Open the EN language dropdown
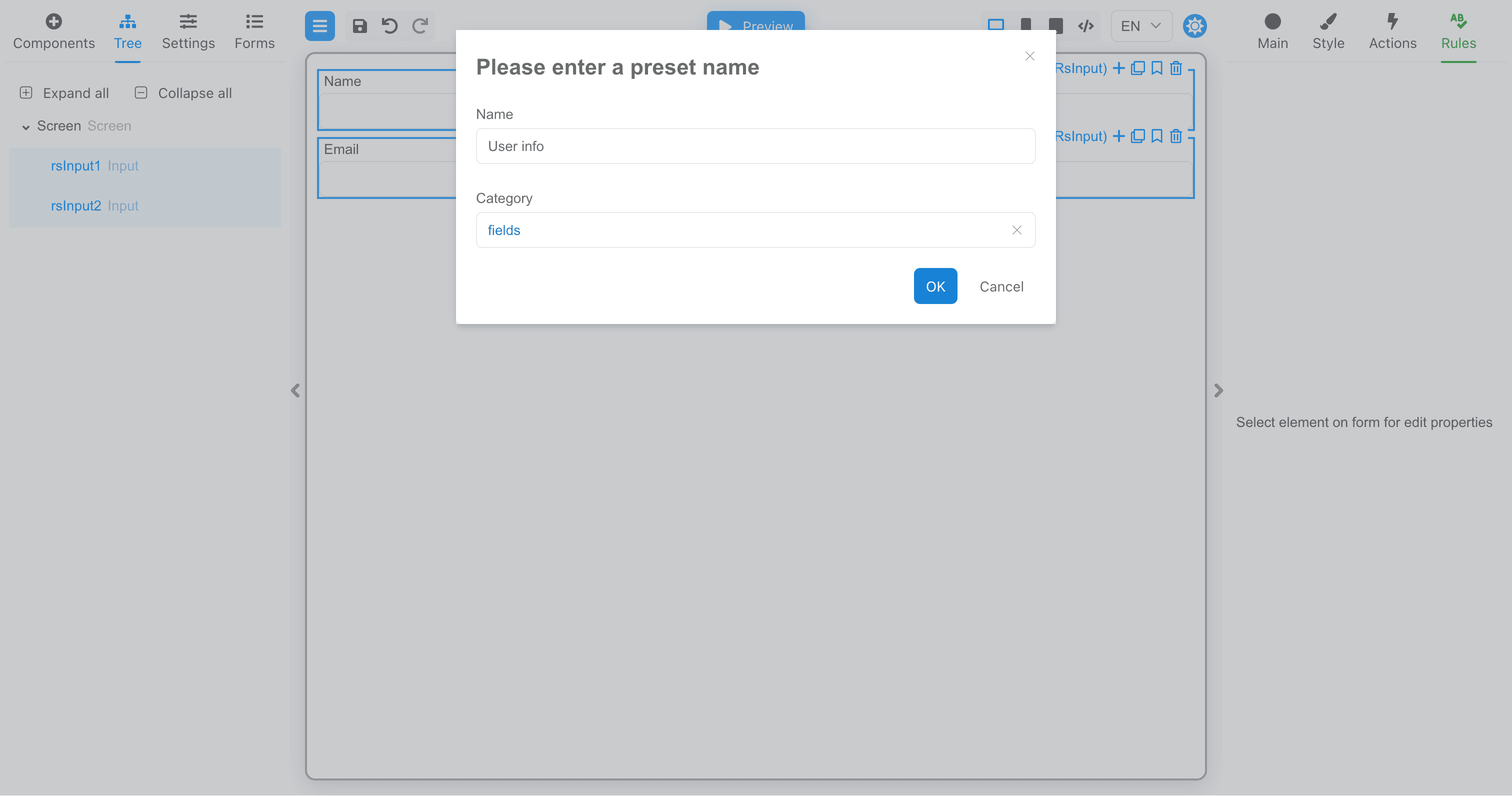Viewport: 1512px width, 796px height. point(1141,26)
